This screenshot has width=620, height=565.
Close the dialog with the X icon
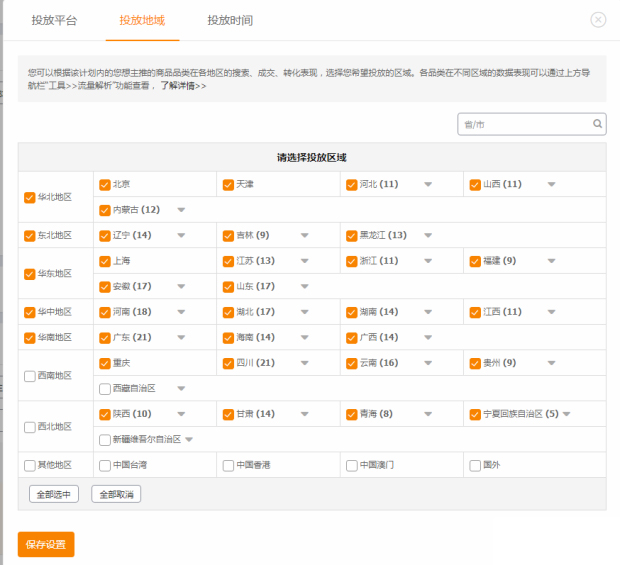coord(598,20)
